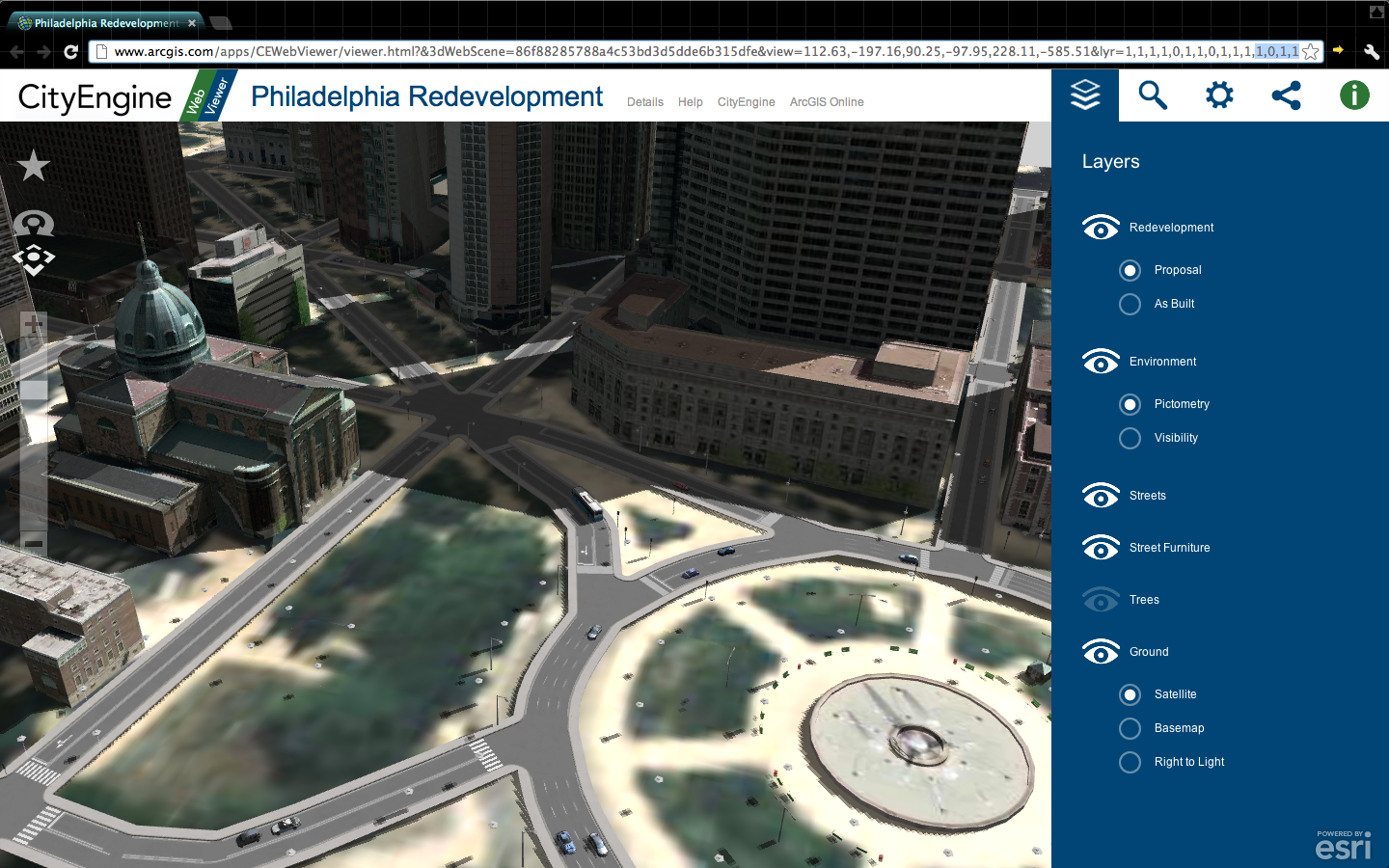1389x868 pixels.
Task: Select the Basemap radio button
Action: [1130, 728]
